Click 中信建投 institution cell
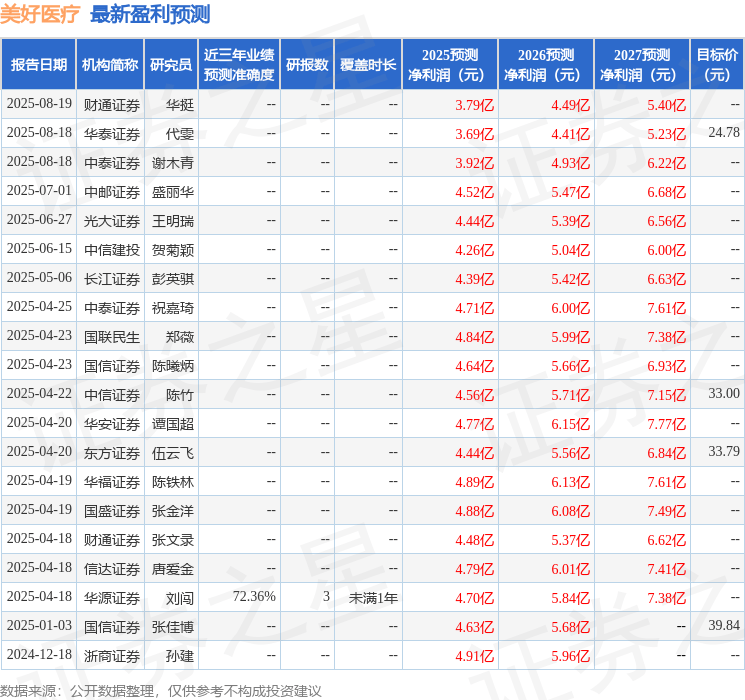This screenshot has width=745, height=700. [112, 249]
